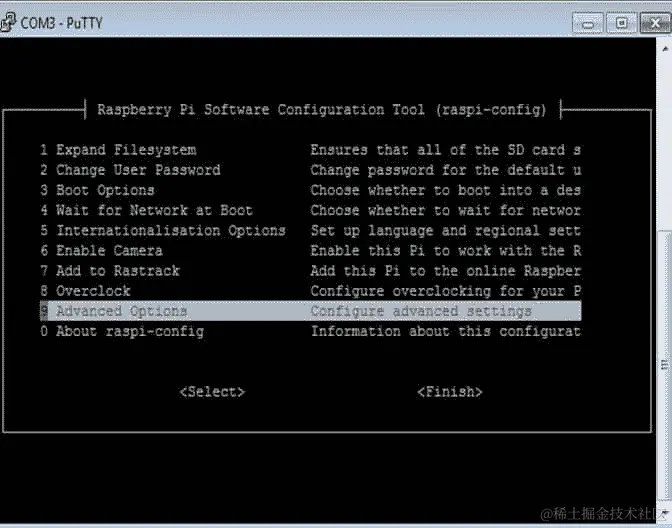Click the scrollbar up arrow
This screenshot has height=528, width=672.
pyautogui.click(x=665, y=49)
